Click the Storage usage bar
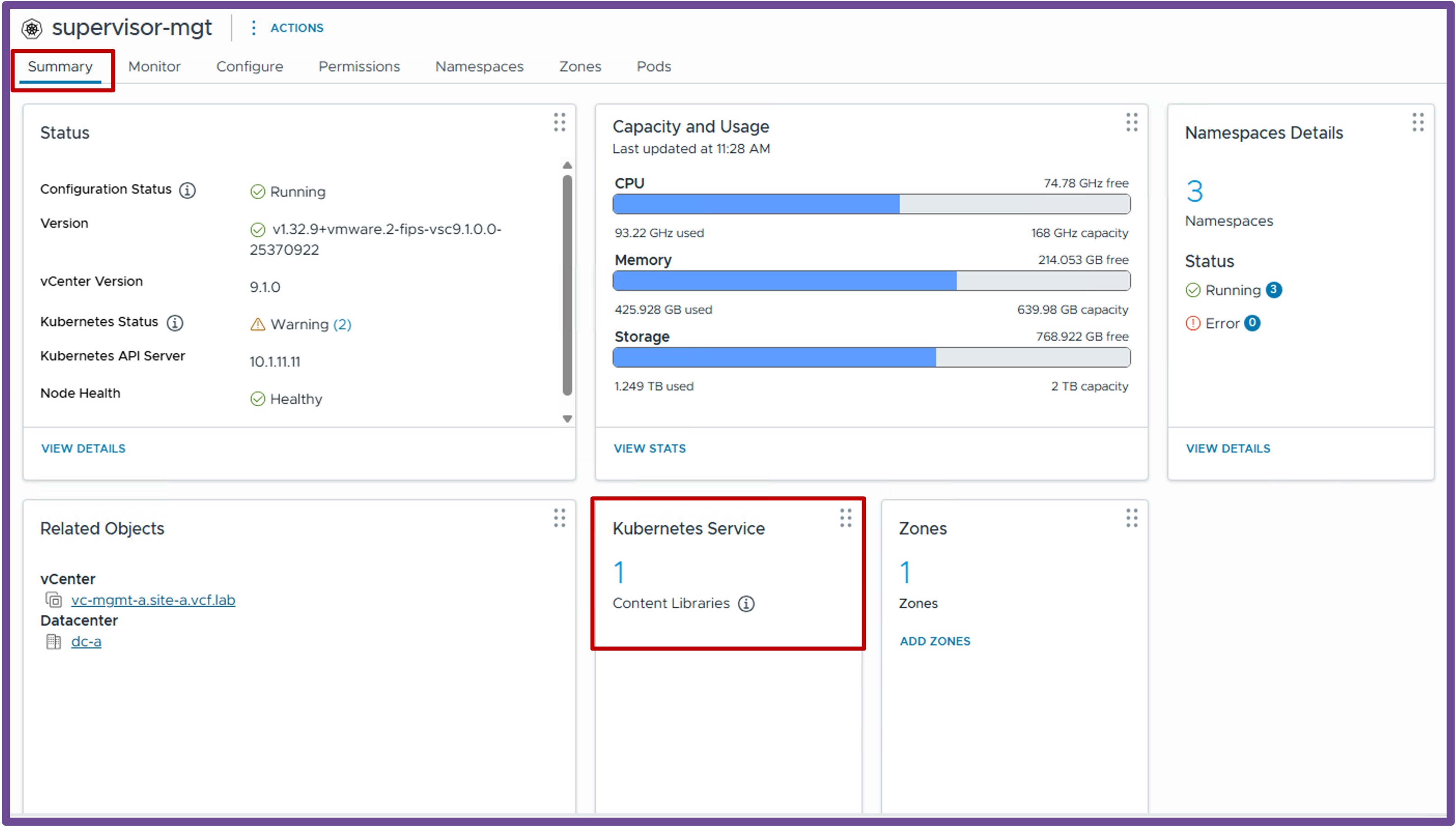 coord(871,357)
